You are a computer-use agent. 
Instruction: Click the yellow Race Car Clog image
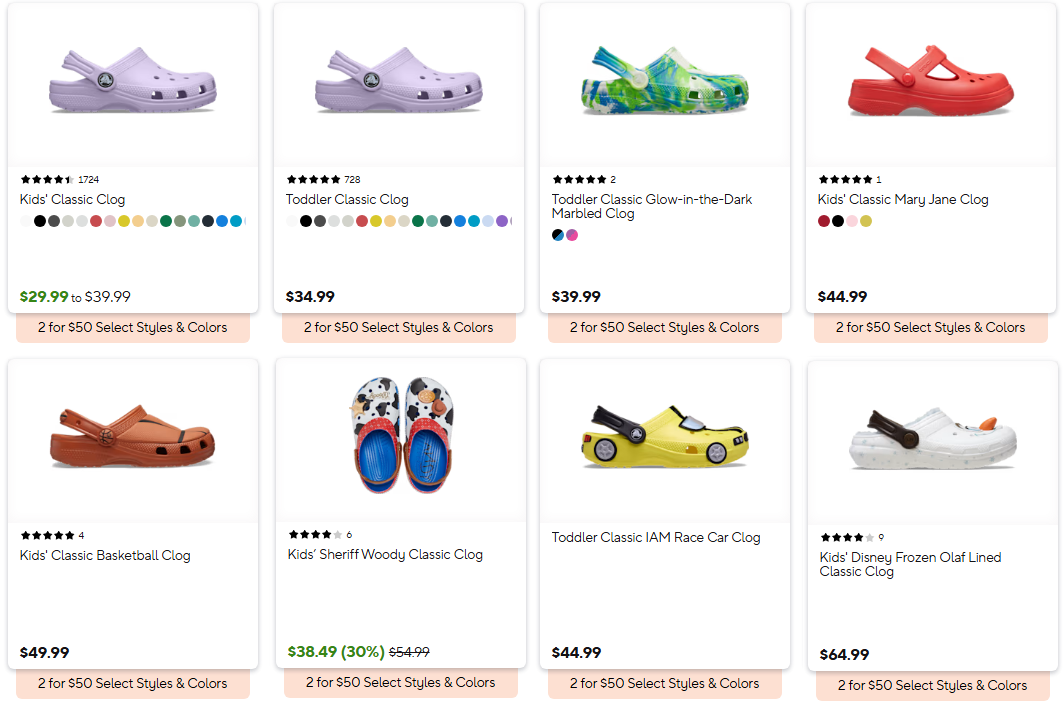(664, 440)
